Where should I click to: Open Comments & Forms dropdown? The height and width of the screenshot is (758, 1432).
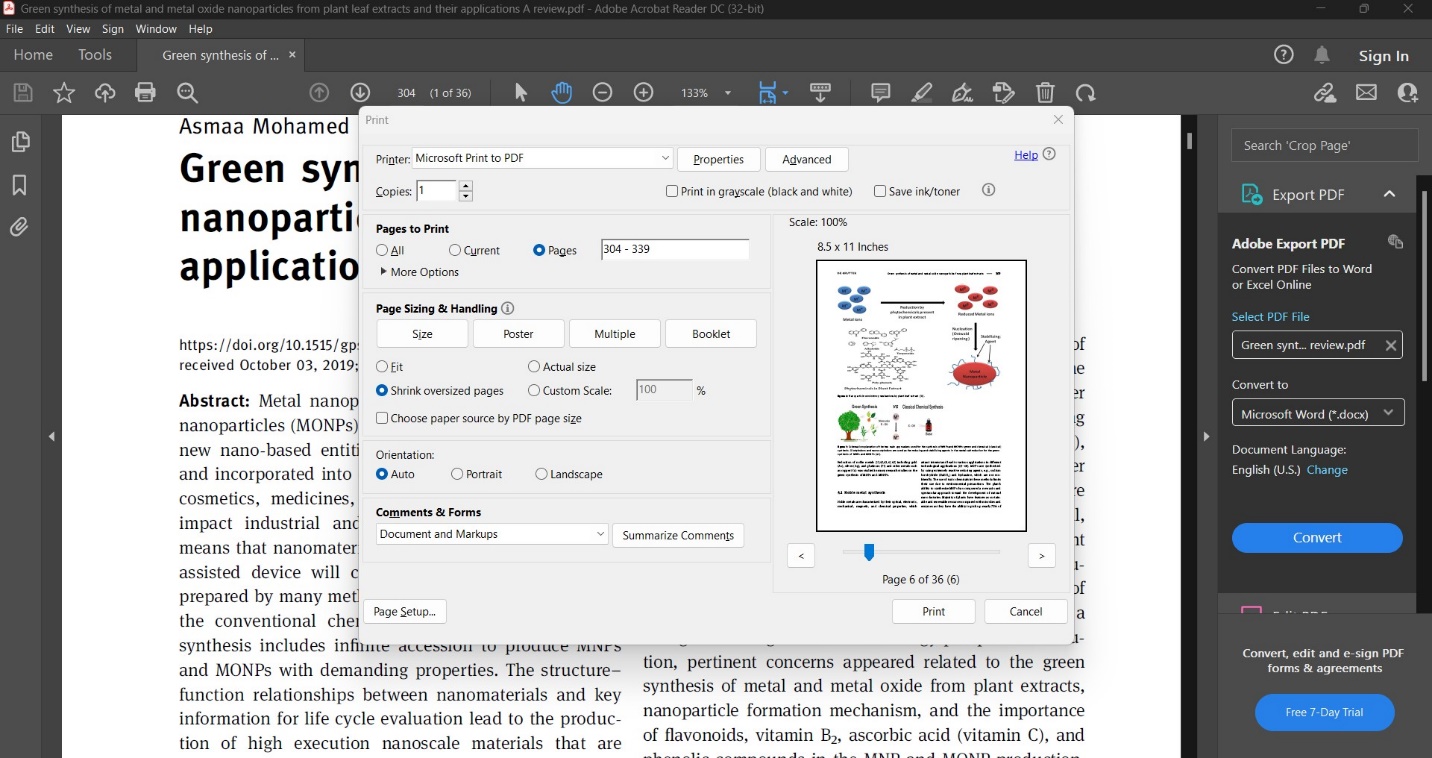click(x=492, y=535)
